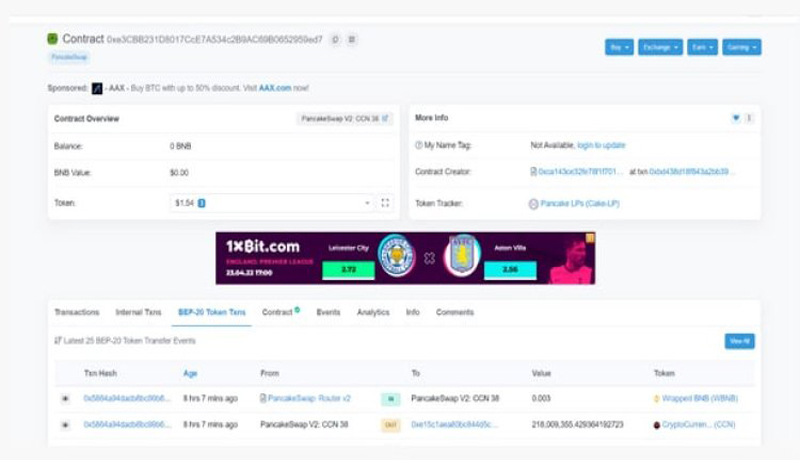This screenshot has height=460, width=800.
Task: Click the 0.003 value cell
Action: pyautogui.click(x=541, y=398)
